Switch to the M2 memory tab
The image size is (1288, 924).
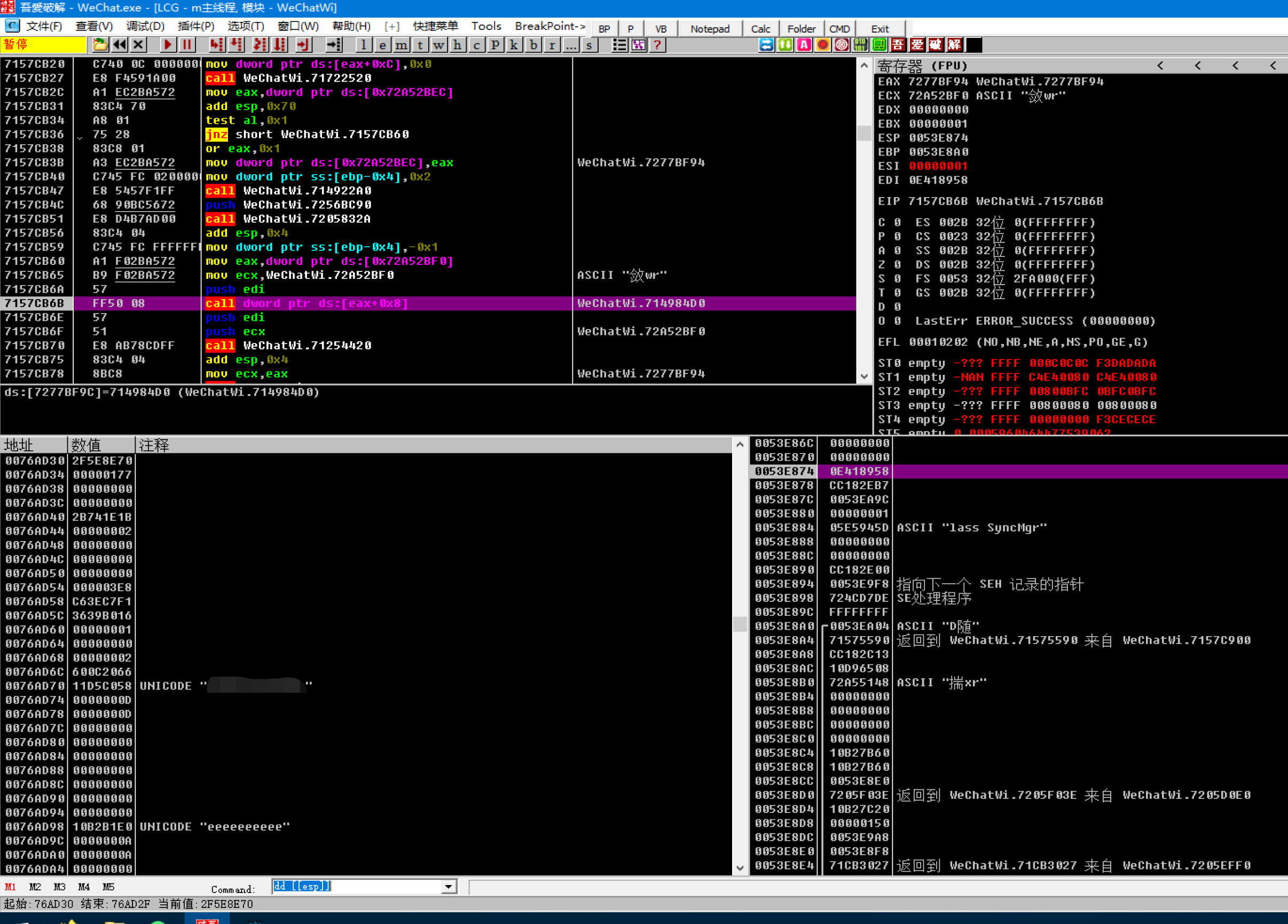click(x=35, y=887)
